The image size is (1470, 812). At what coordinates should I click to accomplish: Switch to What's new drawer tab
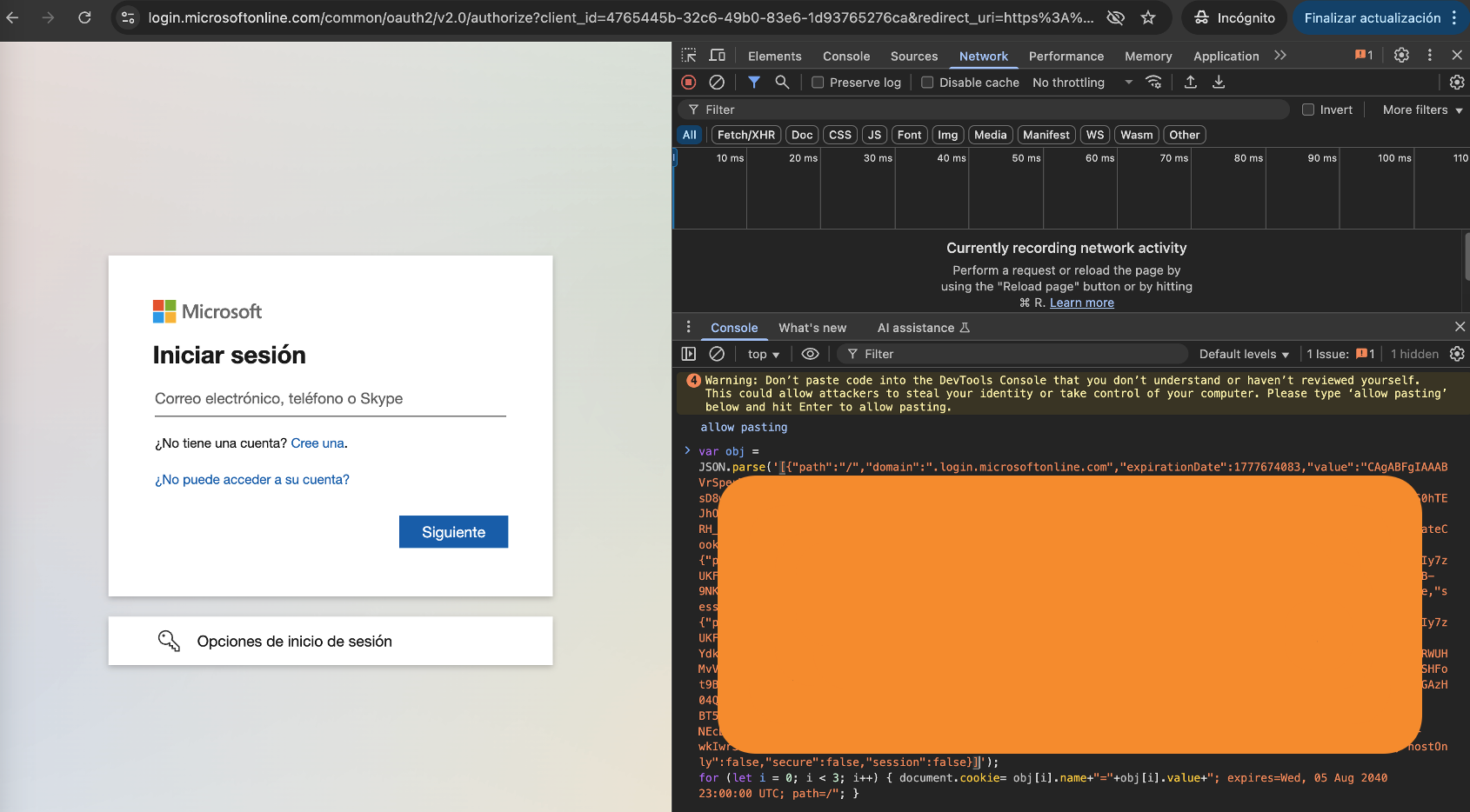tap(812, 328)
